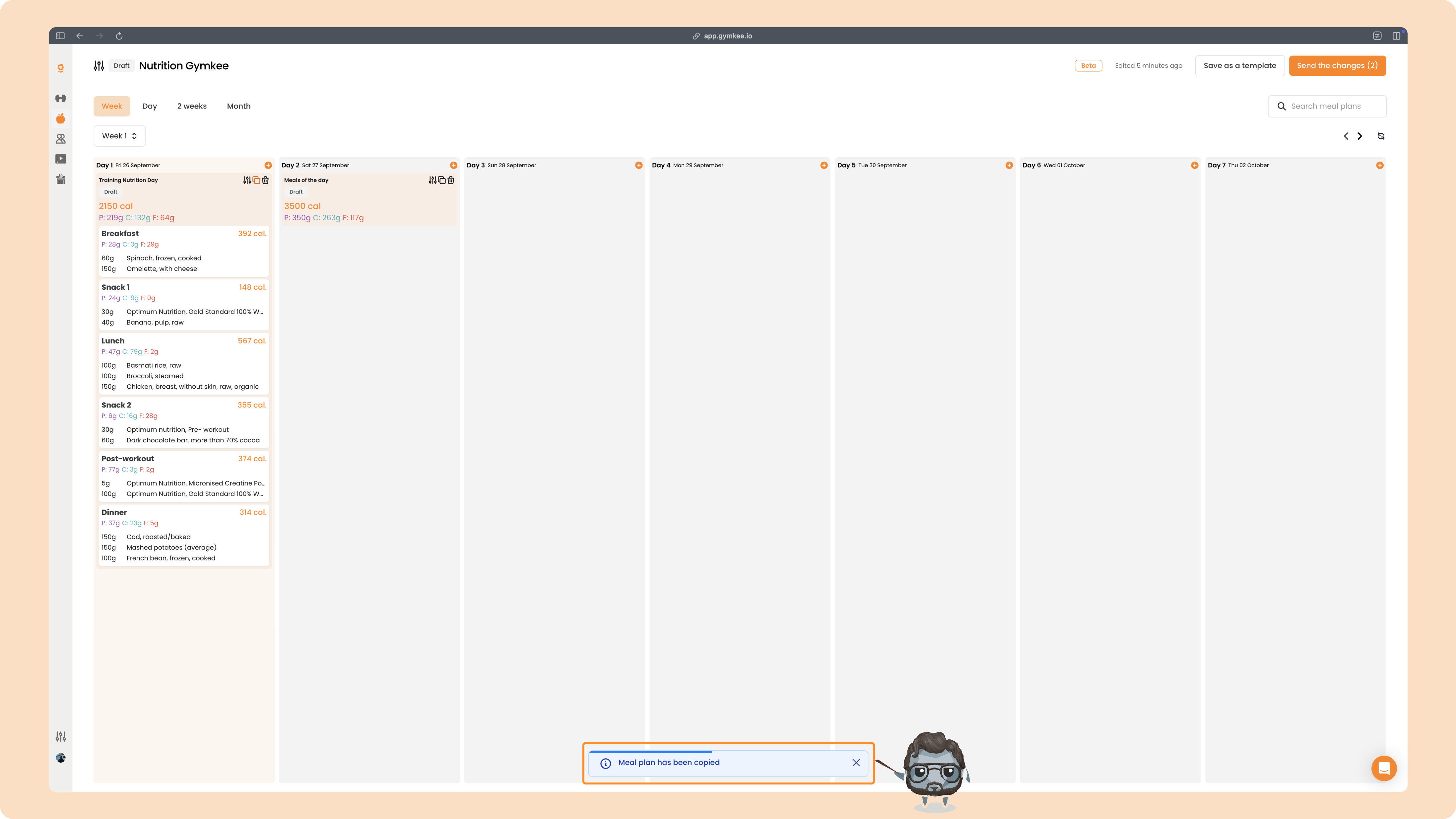Go to next week arrow
The width and height of the screenshot is (1456, 819).
1360,136
